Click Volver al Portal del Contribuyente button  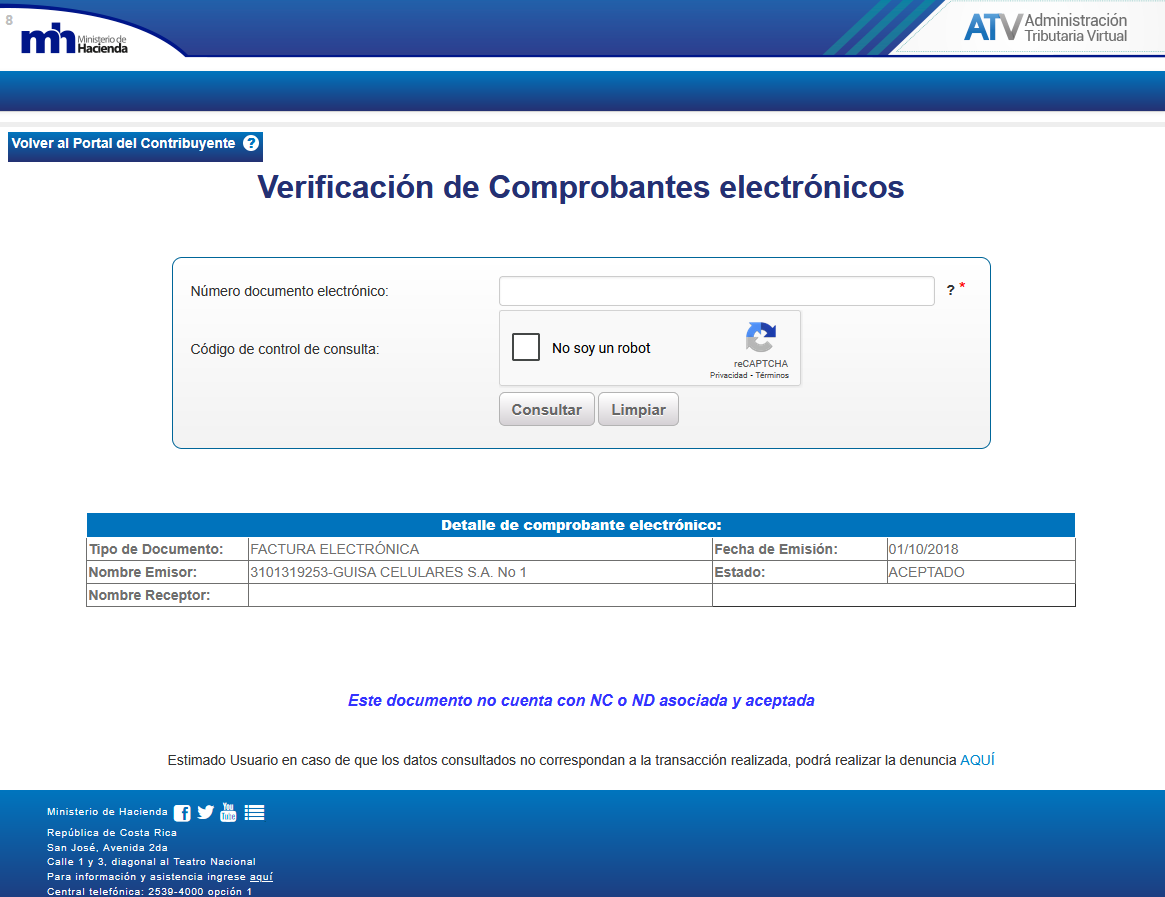pos(135,146)
